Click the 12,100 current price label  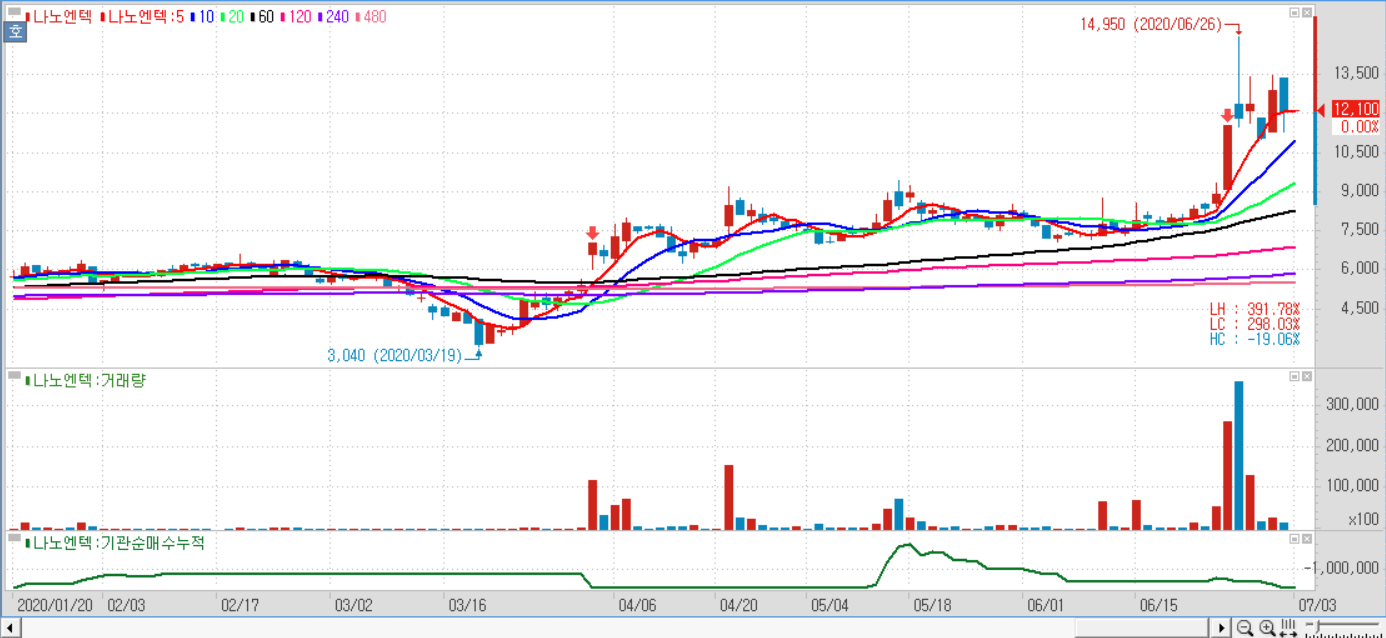1356,110
